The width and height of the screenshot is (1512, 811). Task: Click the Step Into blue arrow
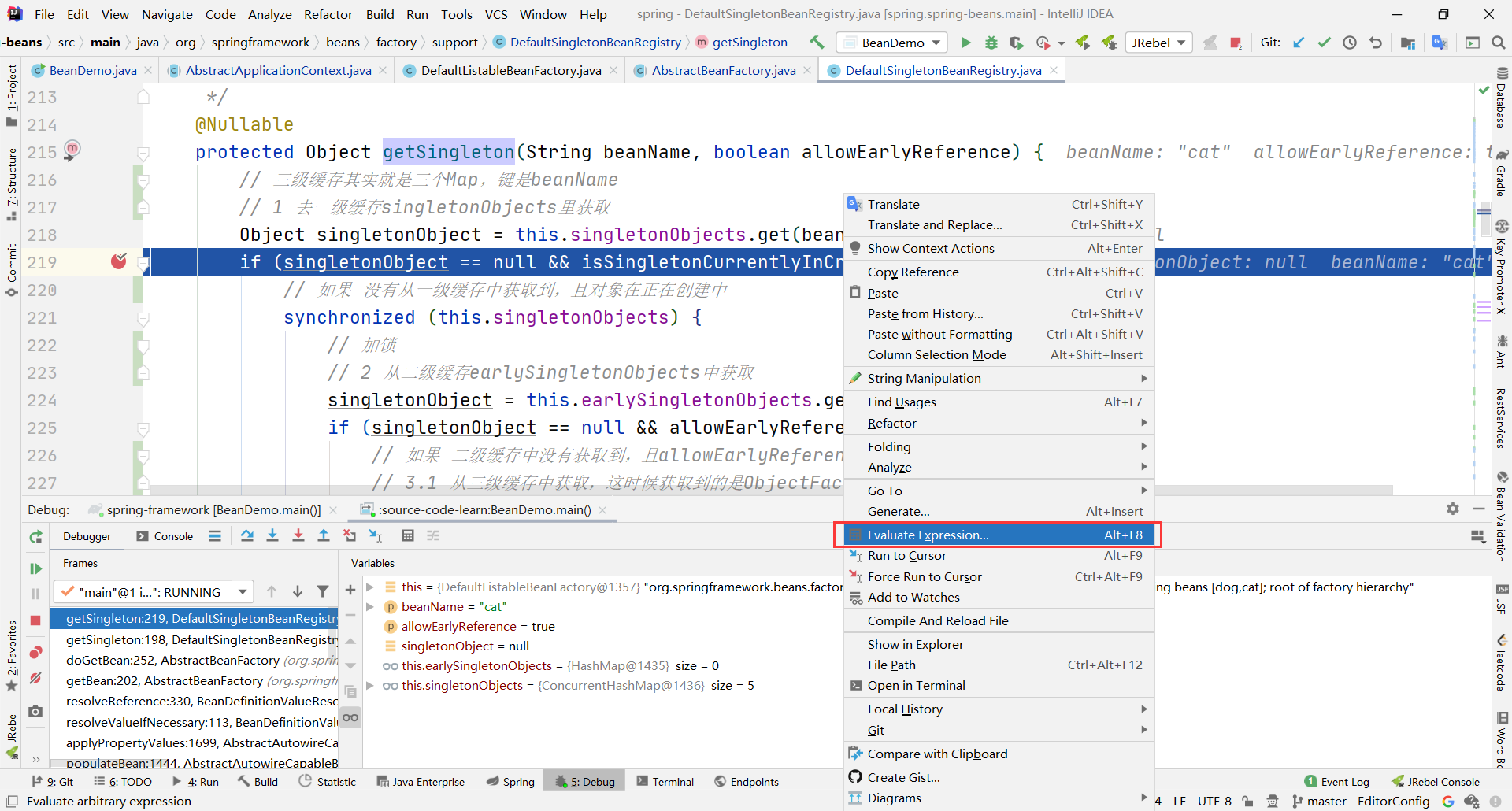[x=272, y=535]
